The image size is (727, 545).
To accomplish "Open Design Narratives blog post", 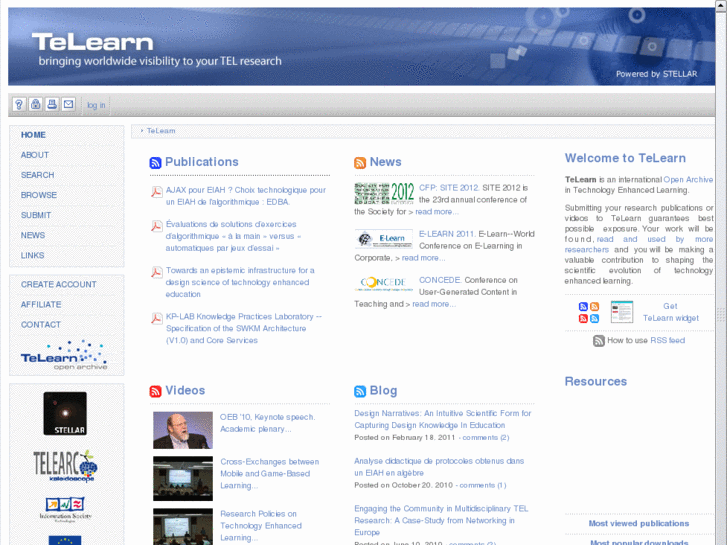I will click(442, 419).
